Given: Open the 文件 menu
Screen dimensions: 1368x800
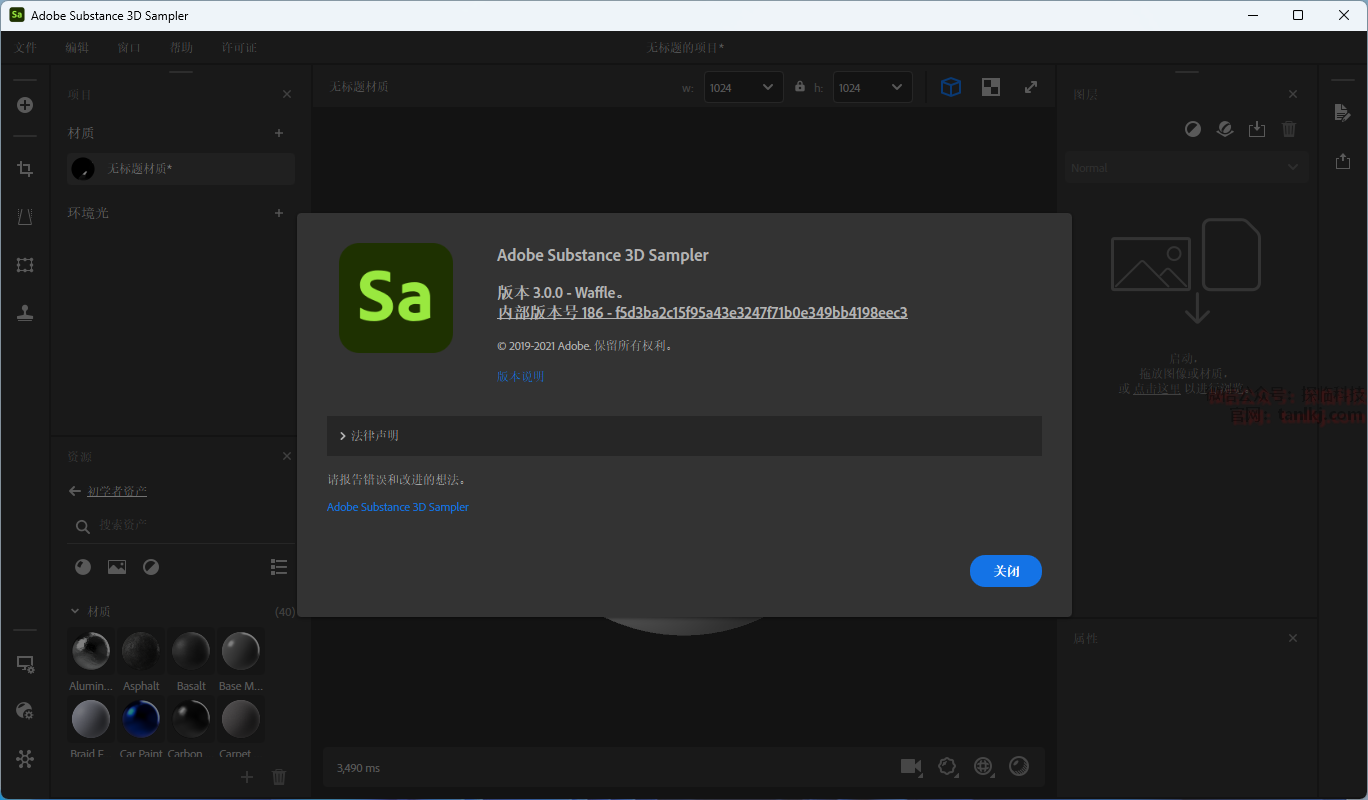Looking at the screenshot, I should [25, 47].
